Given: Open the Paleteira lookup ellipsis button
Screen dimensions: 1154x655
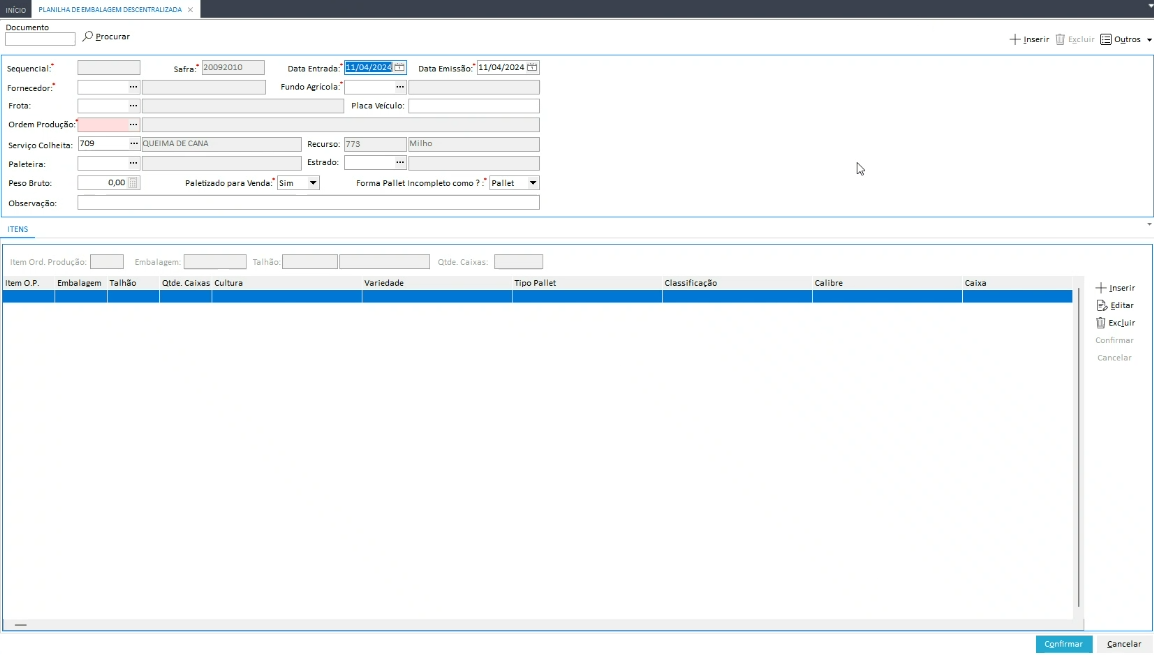Looking at the screenshot, I should click(x=133, y=163).
